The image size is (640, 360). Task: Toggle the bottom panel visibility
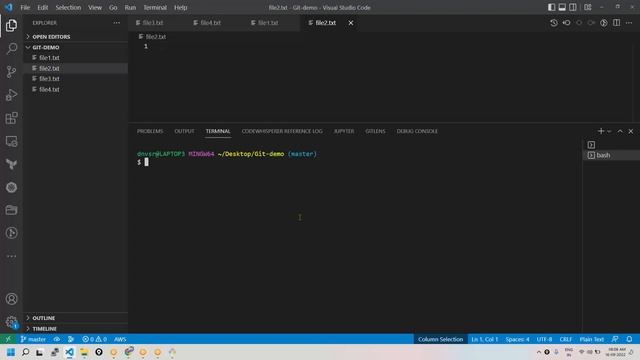[562, 7]
